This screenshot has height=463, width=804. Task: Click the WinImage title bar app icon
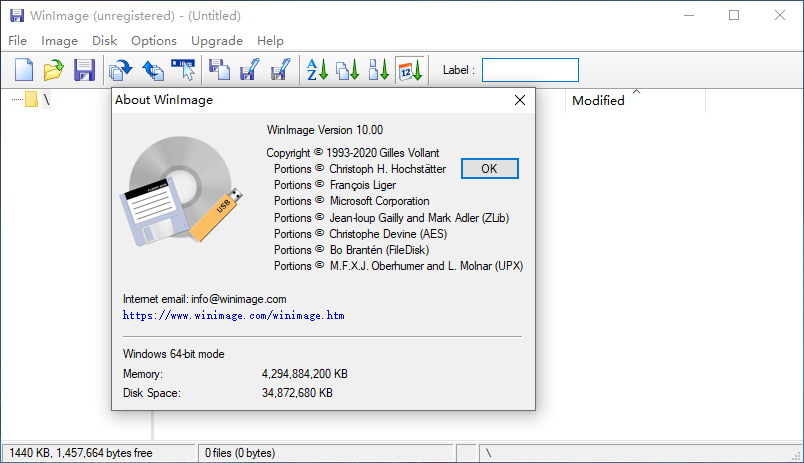point(17,15)
